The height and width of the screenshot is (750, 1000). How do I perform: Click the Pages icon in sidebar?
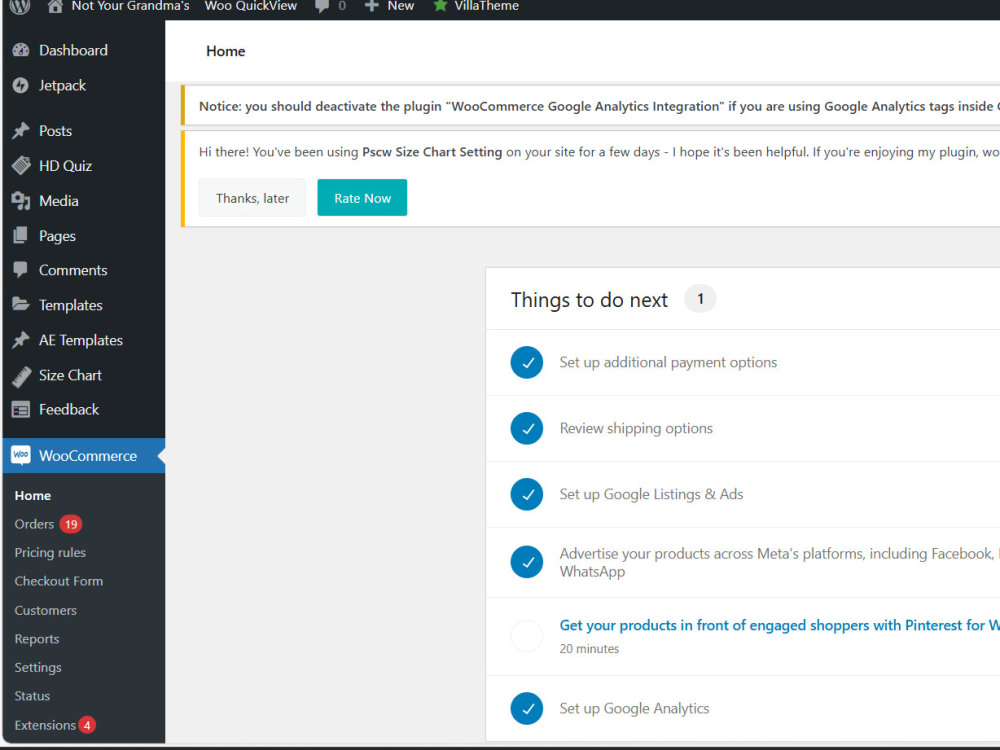pos(21,235)
